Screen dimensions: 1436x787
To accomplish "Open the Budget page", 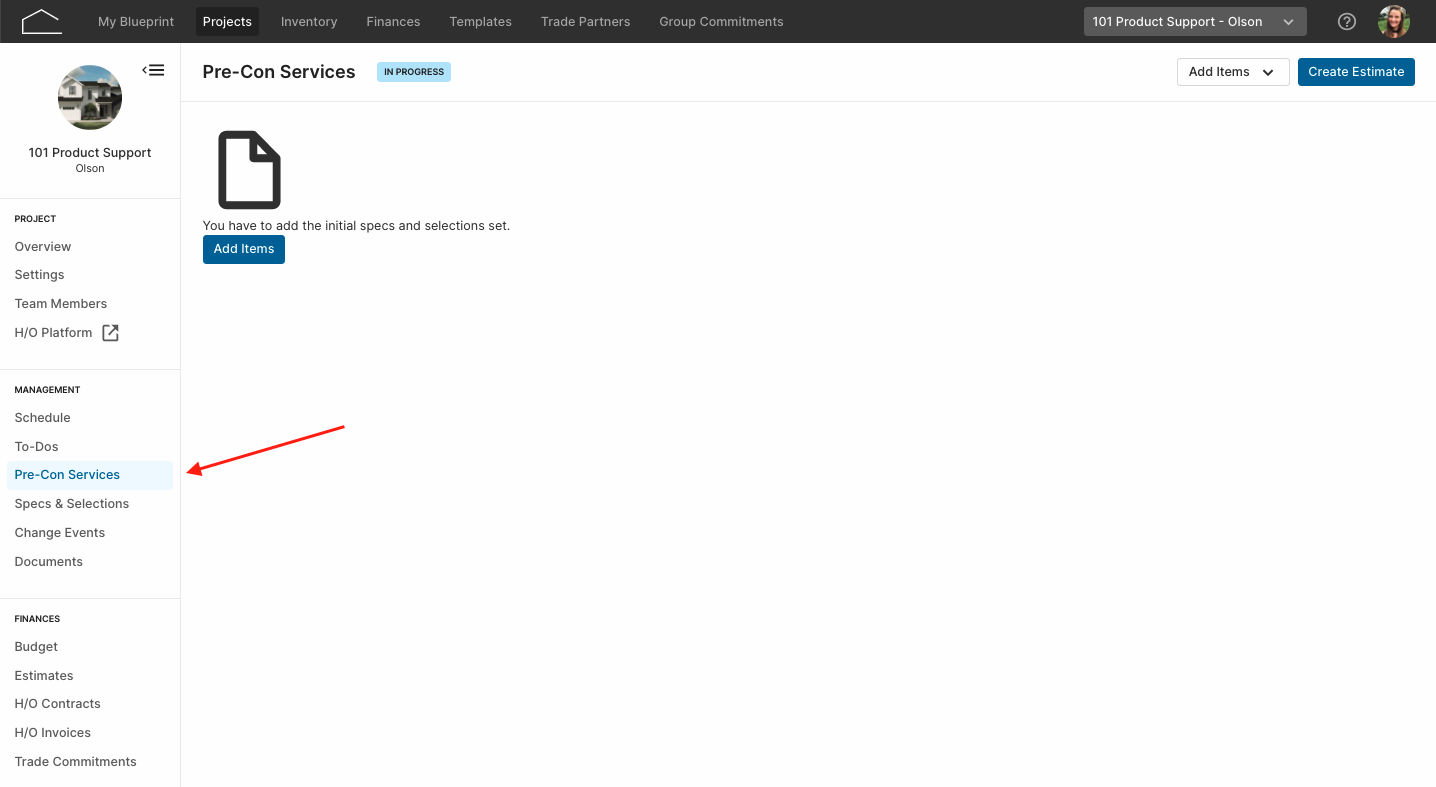I will pyautogui.click(x=37, y=647).
